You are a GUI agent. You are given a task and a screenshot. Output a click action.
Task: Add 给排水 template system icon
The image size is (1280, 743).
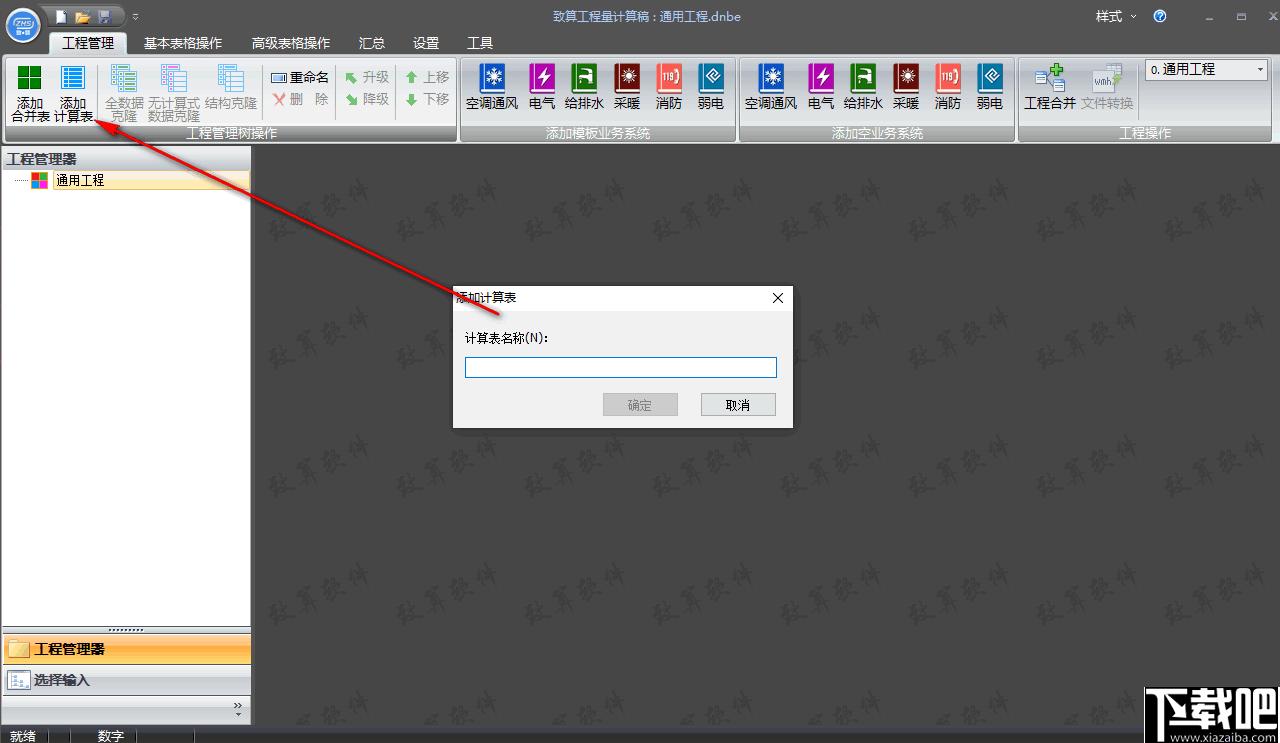click(584, 78)
